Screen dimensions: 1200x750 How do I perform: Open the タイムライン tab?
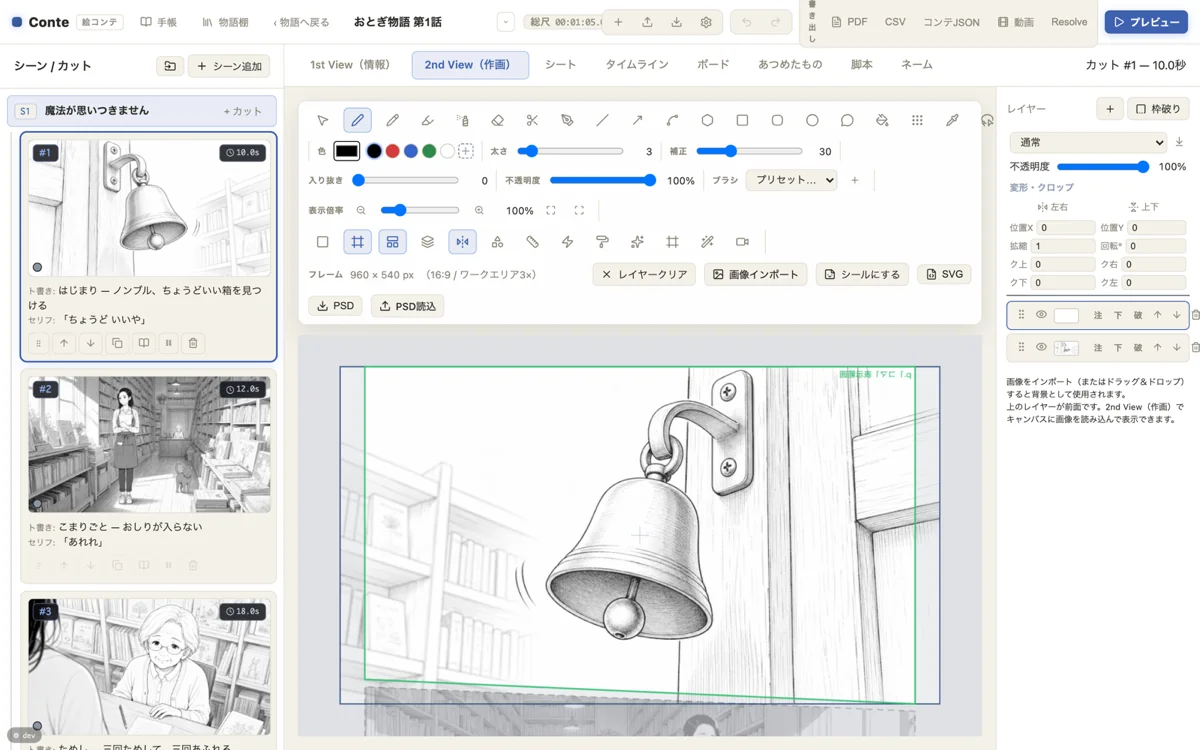point(637,65)
